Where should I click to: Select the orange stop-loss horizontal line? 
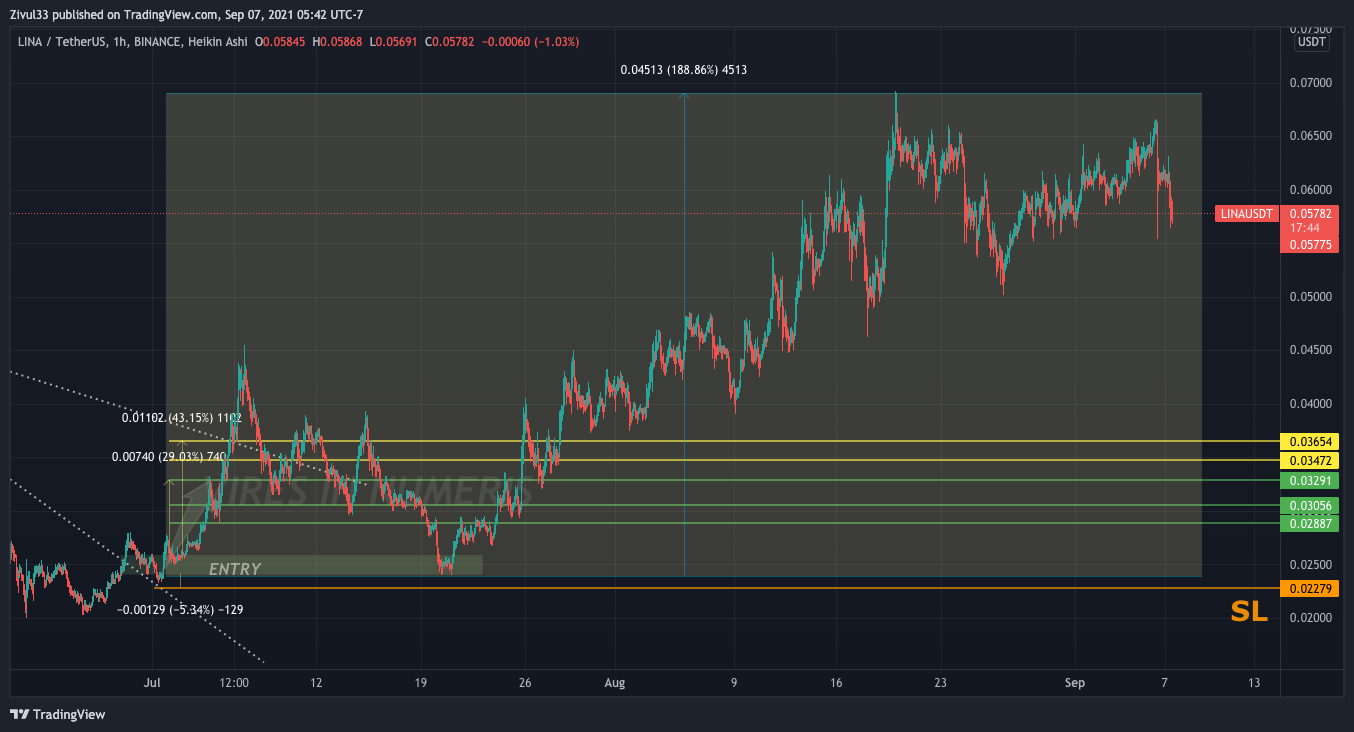716,588
